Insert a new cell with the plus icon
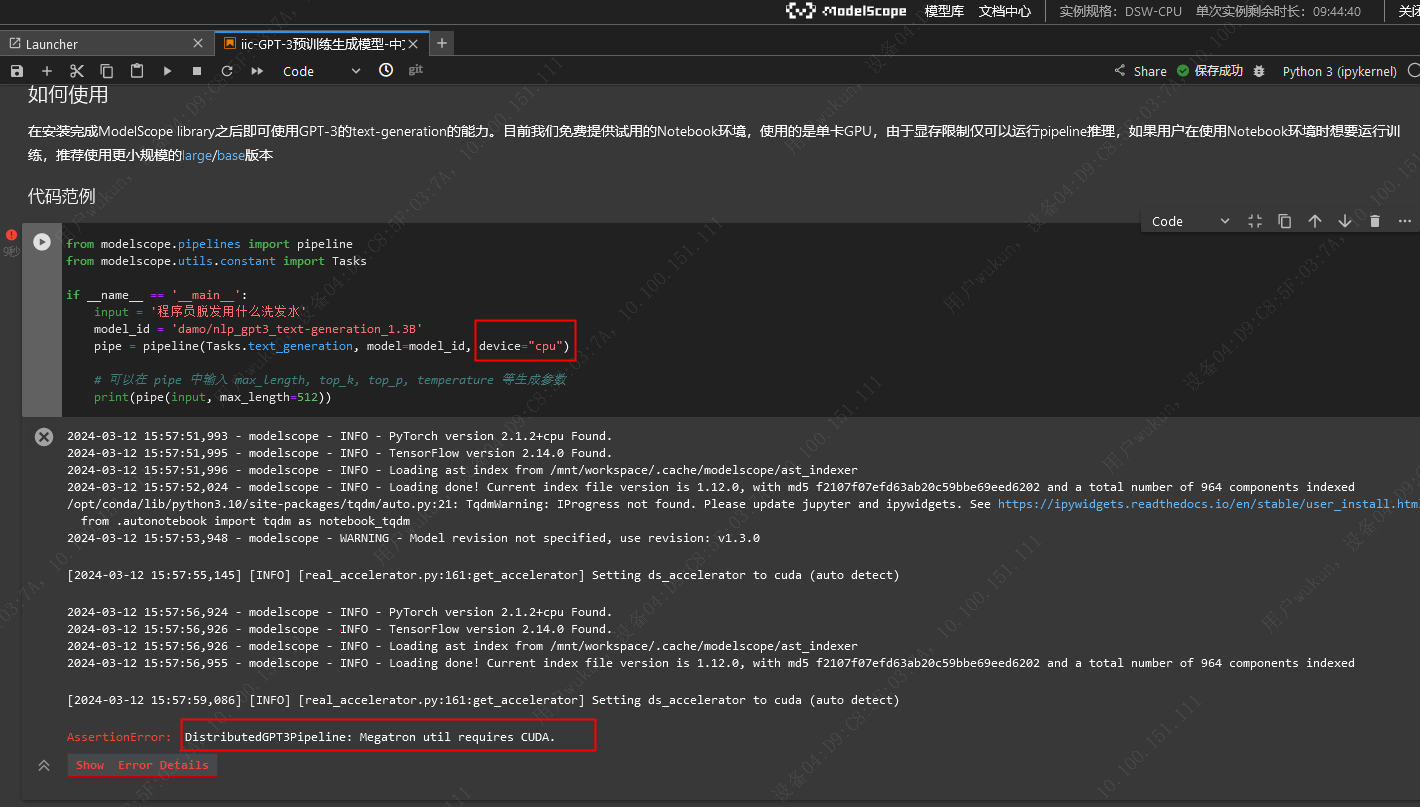The image size is (1420, 807). (x=47, y=71)
